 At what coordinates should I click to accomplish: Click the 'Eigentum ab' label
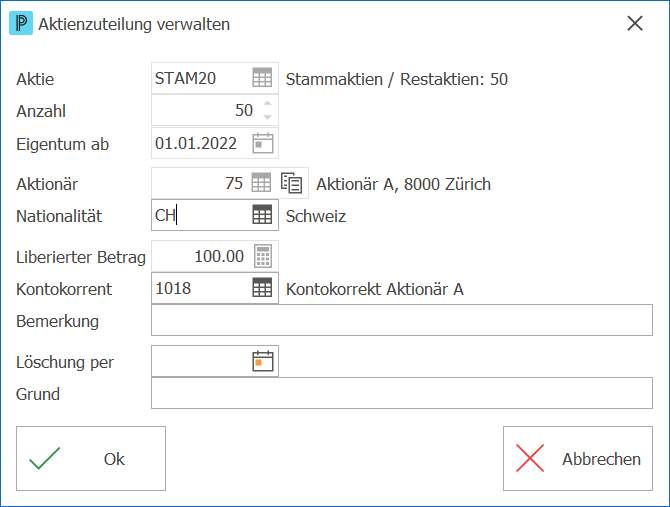click(62, 144)
